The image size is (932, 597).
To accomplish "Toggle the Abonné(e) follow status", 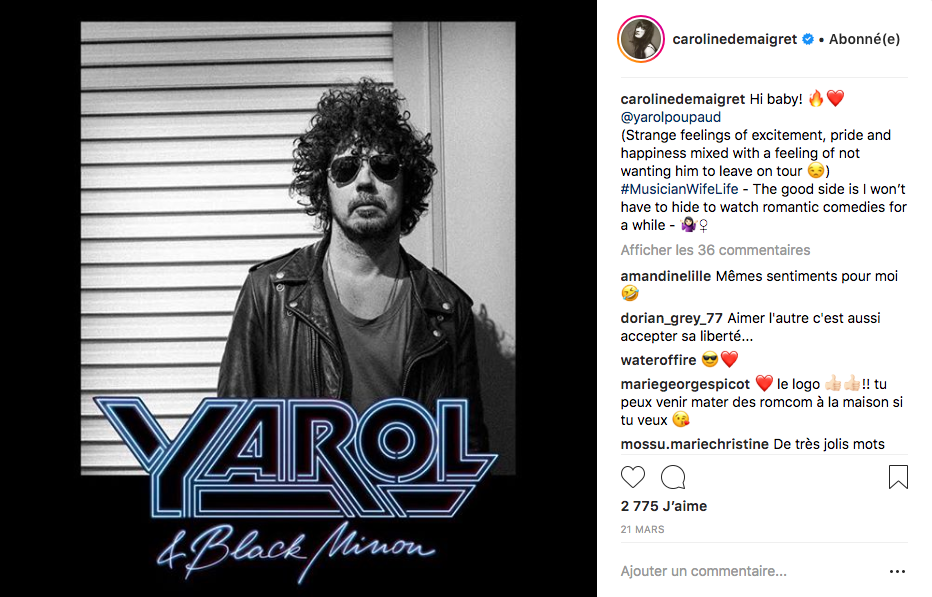I will click(x=864, y=39).
